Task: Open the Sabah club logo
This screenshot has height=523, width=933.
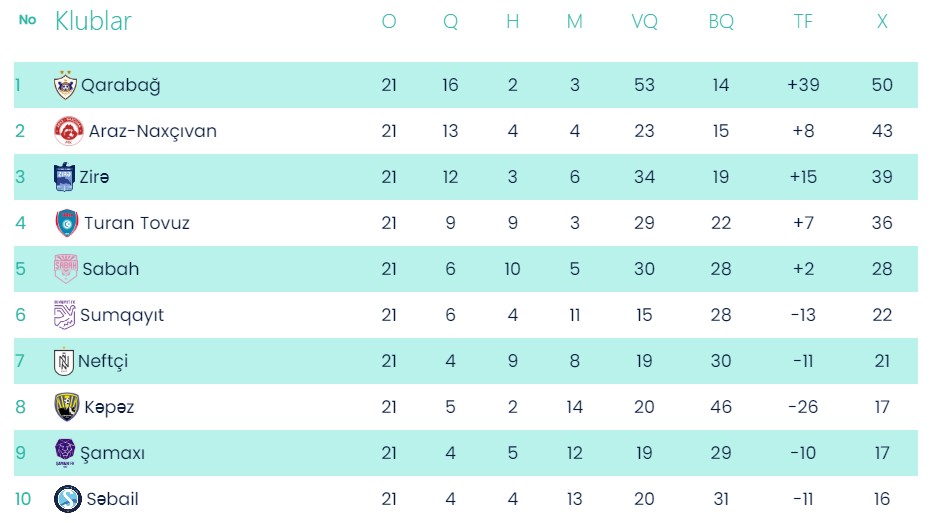Action: coord(65,269)
